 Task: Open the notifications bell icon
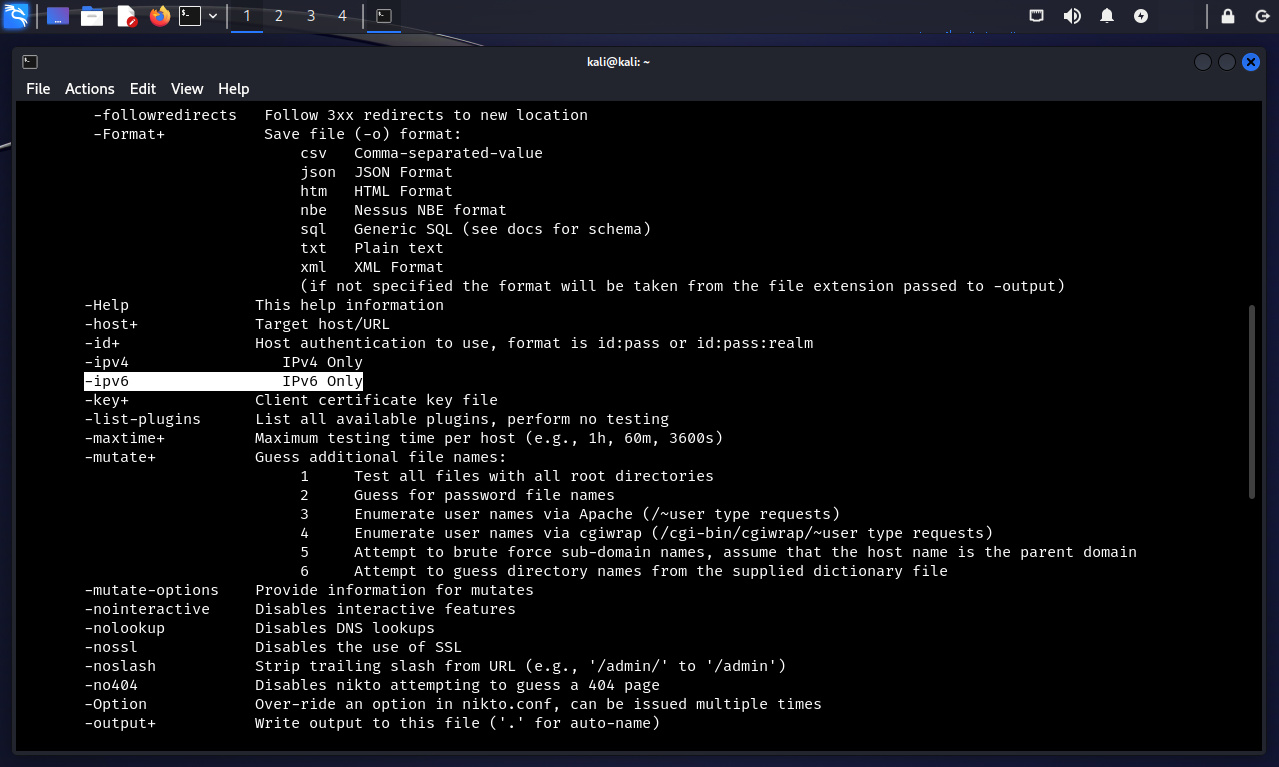(x=1107, y=16)
